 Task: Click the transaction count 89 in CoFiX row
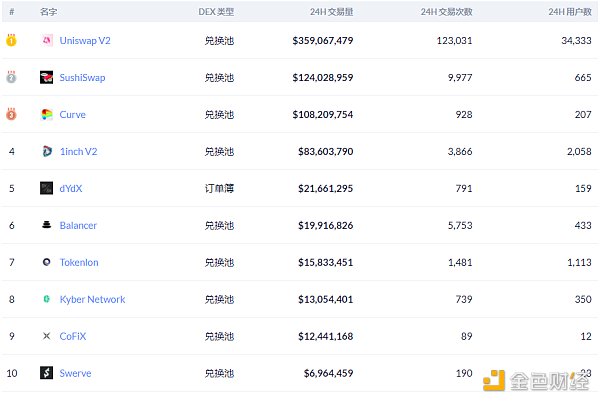466,336
